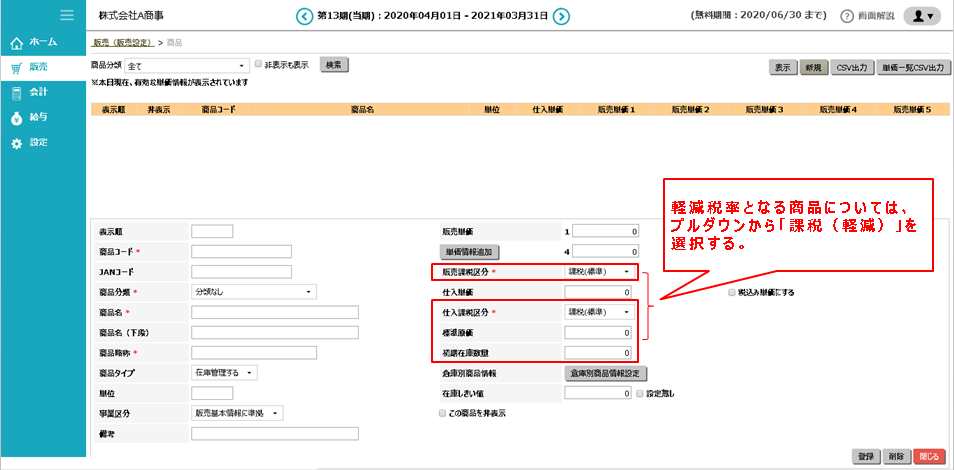
Task: Open the 商品分類 filter dropdown at top
Action: pos(185,65)
